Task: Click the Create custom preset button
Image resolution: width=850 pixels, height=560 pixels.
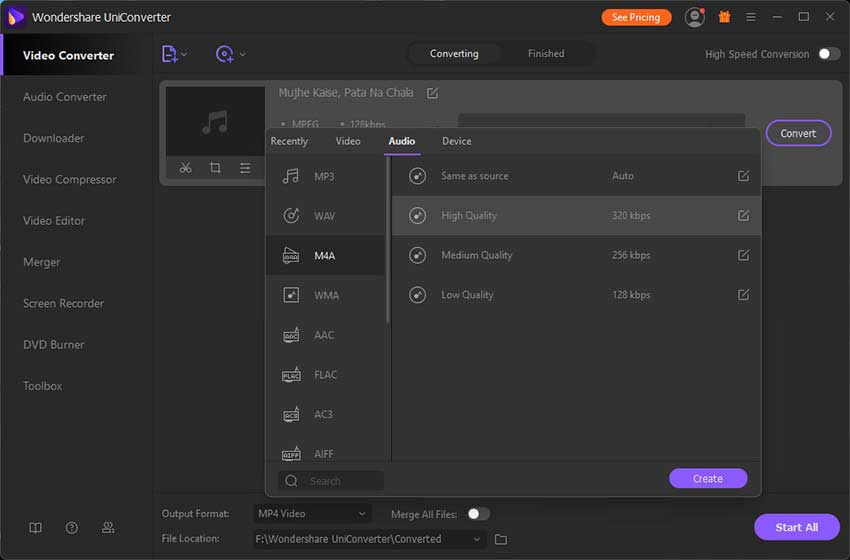Action: click(708, 479)
